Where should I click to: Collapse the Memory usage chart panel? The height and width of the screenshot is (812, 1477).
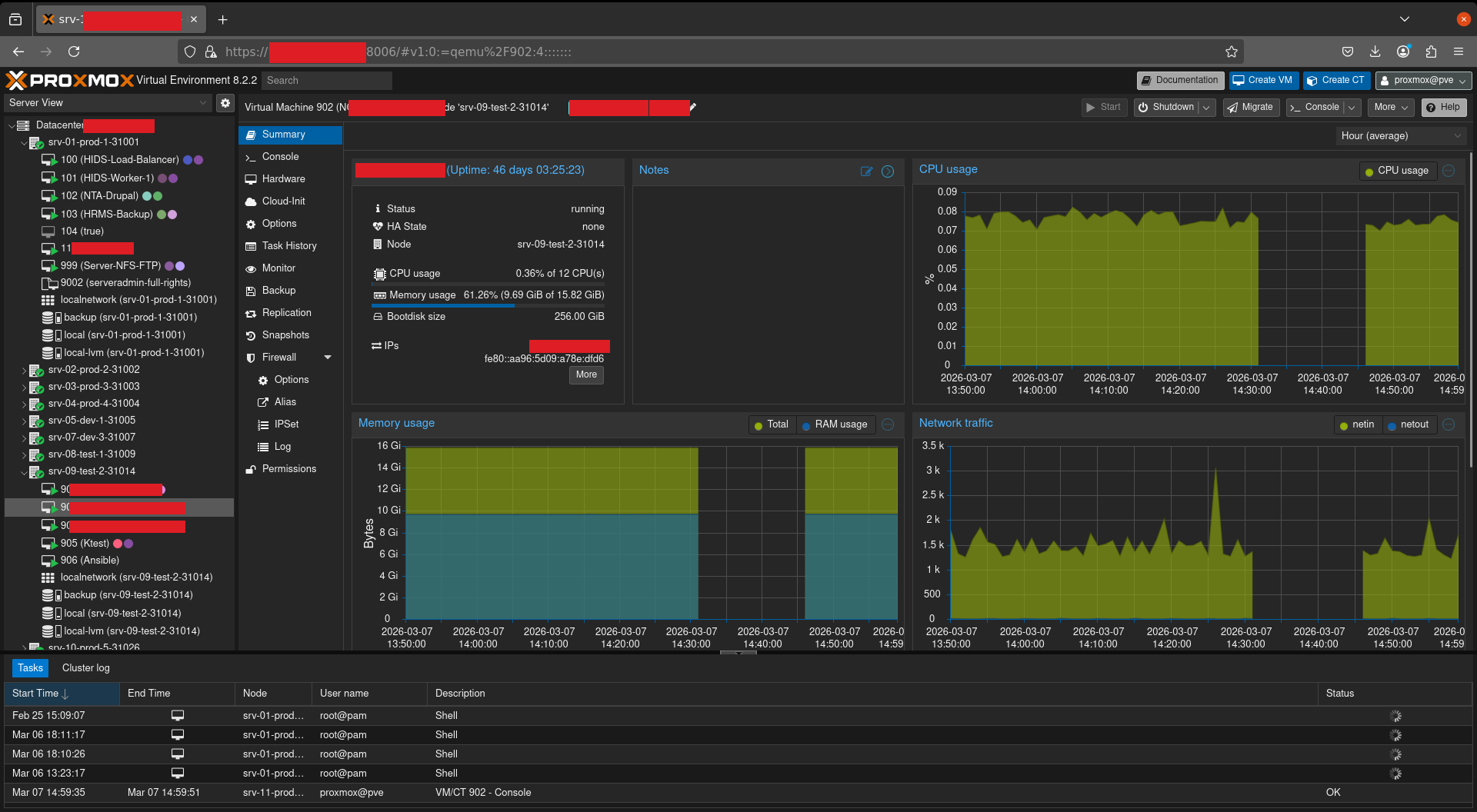tap(888, 424)
